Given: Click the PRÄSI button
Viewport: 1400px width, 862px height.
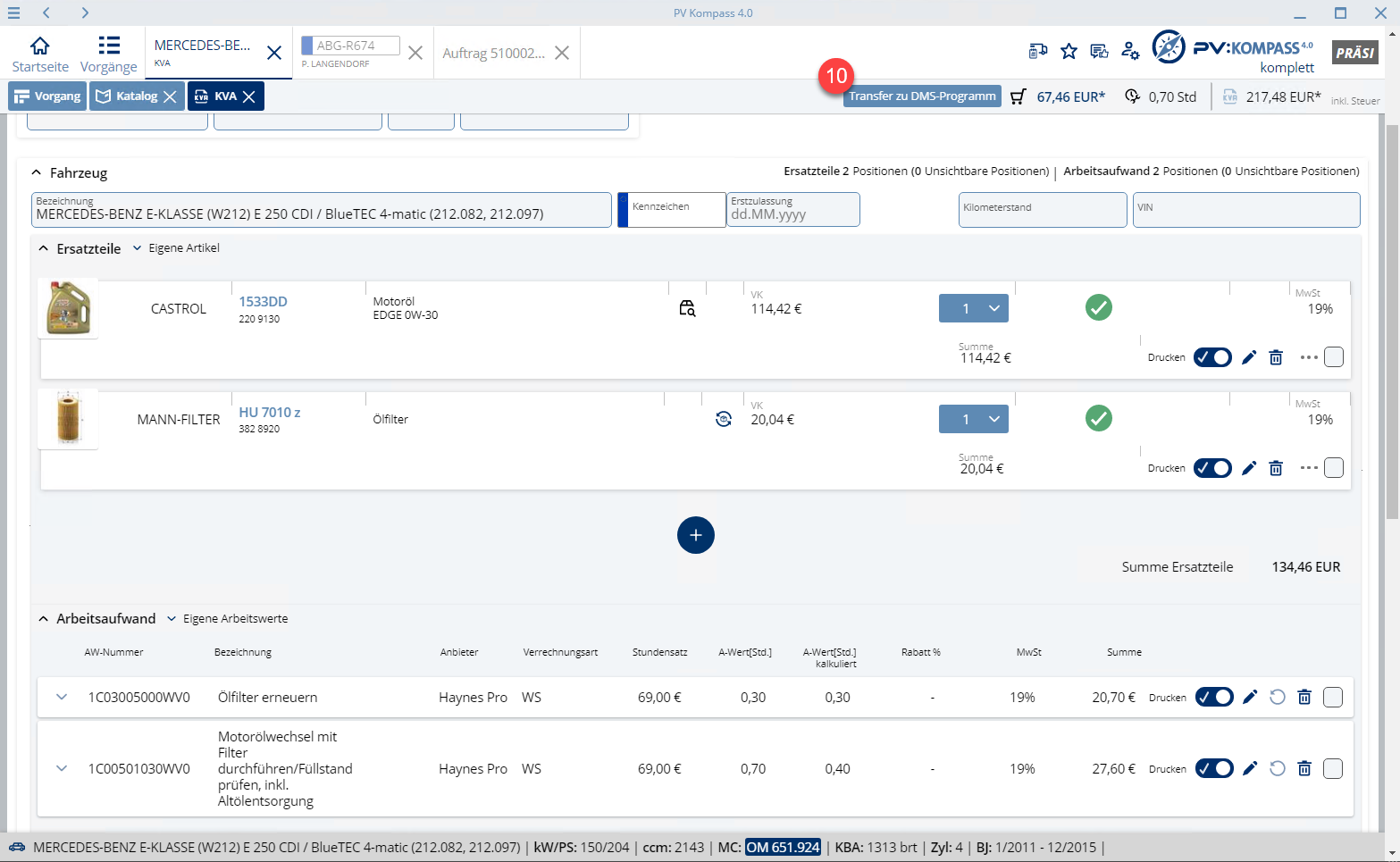Looking at the screenshot, I should pos(1354,53).
